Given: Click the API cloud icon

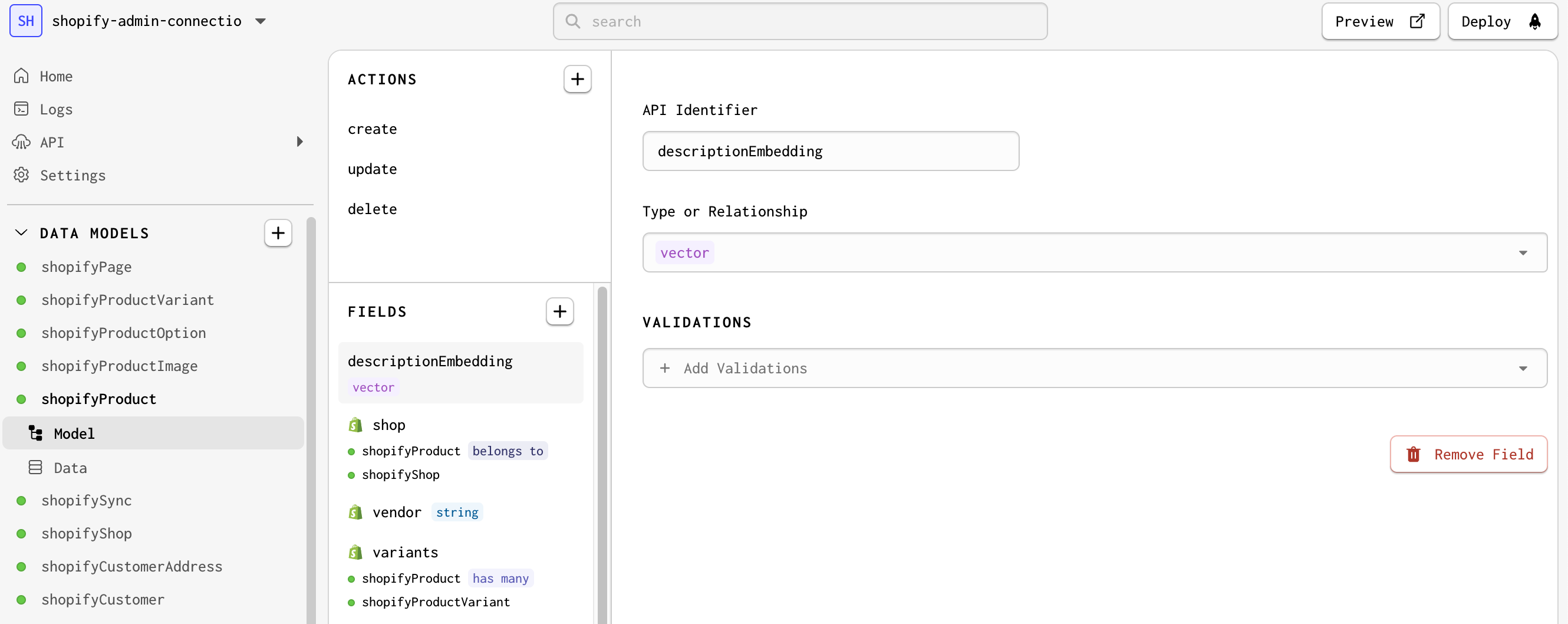Looking at the screenshot, I should 21,142.
